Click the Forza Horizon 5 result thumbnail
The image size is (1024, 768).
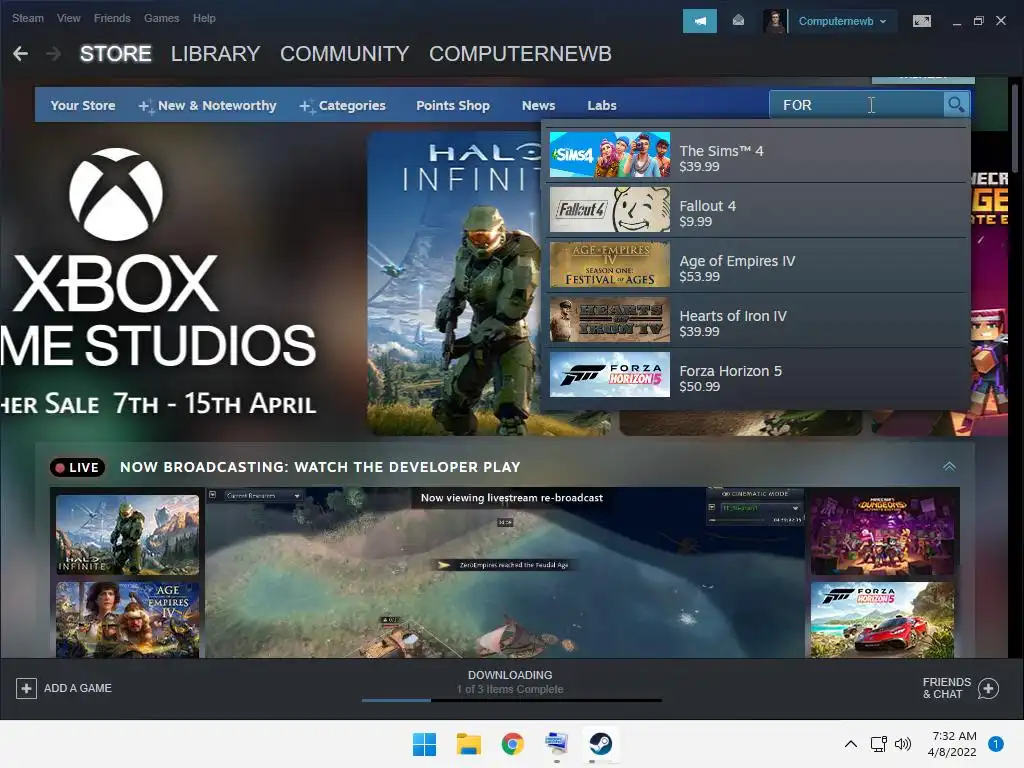pyautogui.click(x=609, y=375)
